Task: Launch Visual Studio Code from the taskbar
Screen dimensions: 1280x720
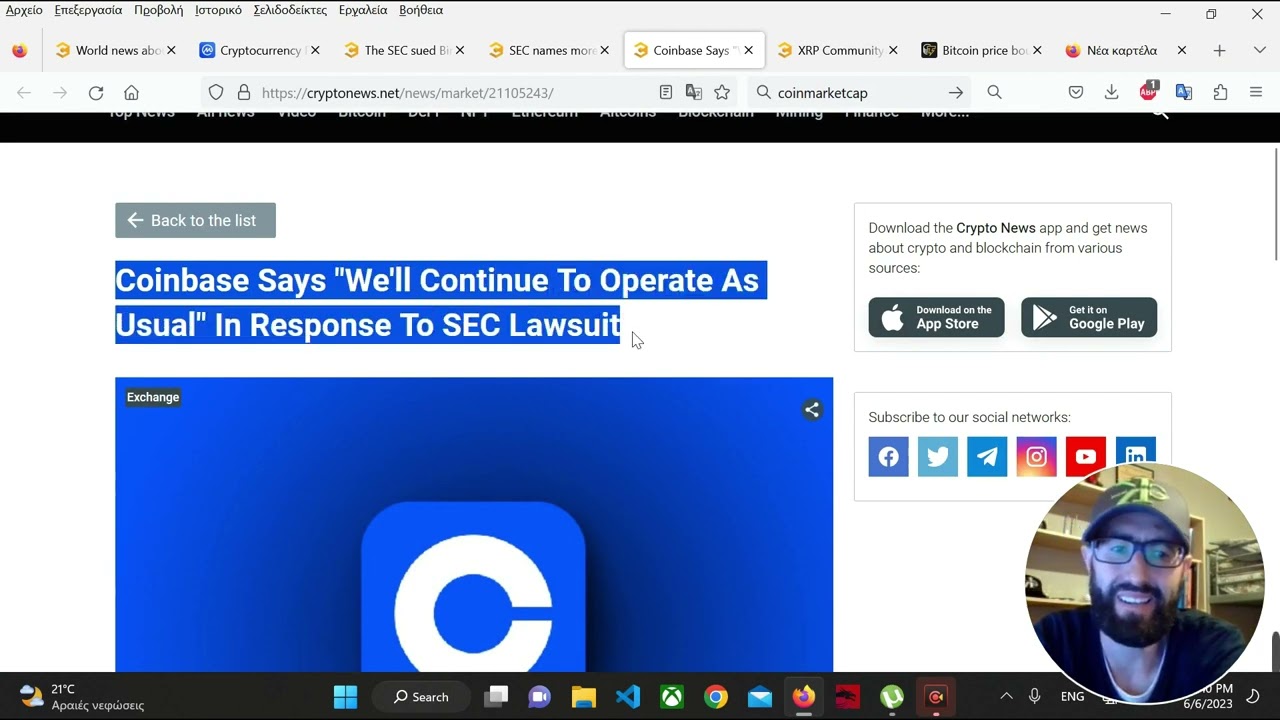Action: 628,697
